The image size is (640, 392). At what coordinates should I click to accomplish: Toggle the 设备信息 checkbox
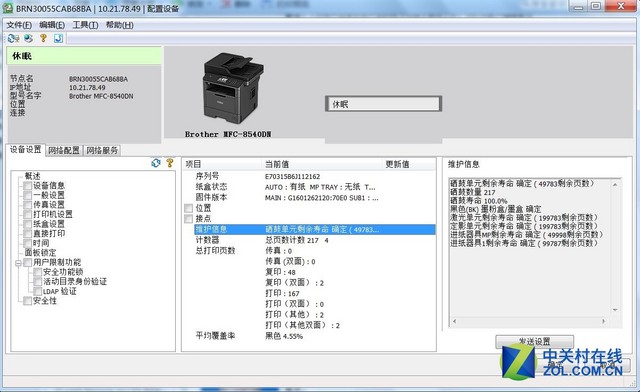click(x=27, y=186)
